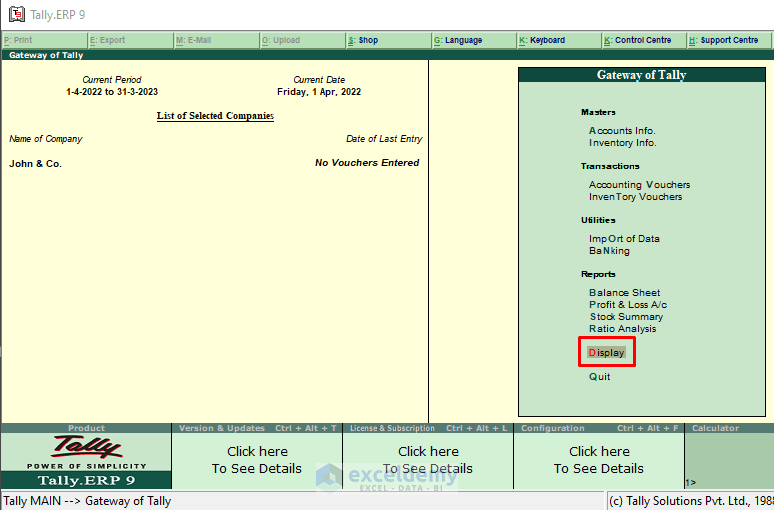Click the 'Gateway of Tally' menu title
The width and height of the screenshot is (774, 510).
point(642,75)
